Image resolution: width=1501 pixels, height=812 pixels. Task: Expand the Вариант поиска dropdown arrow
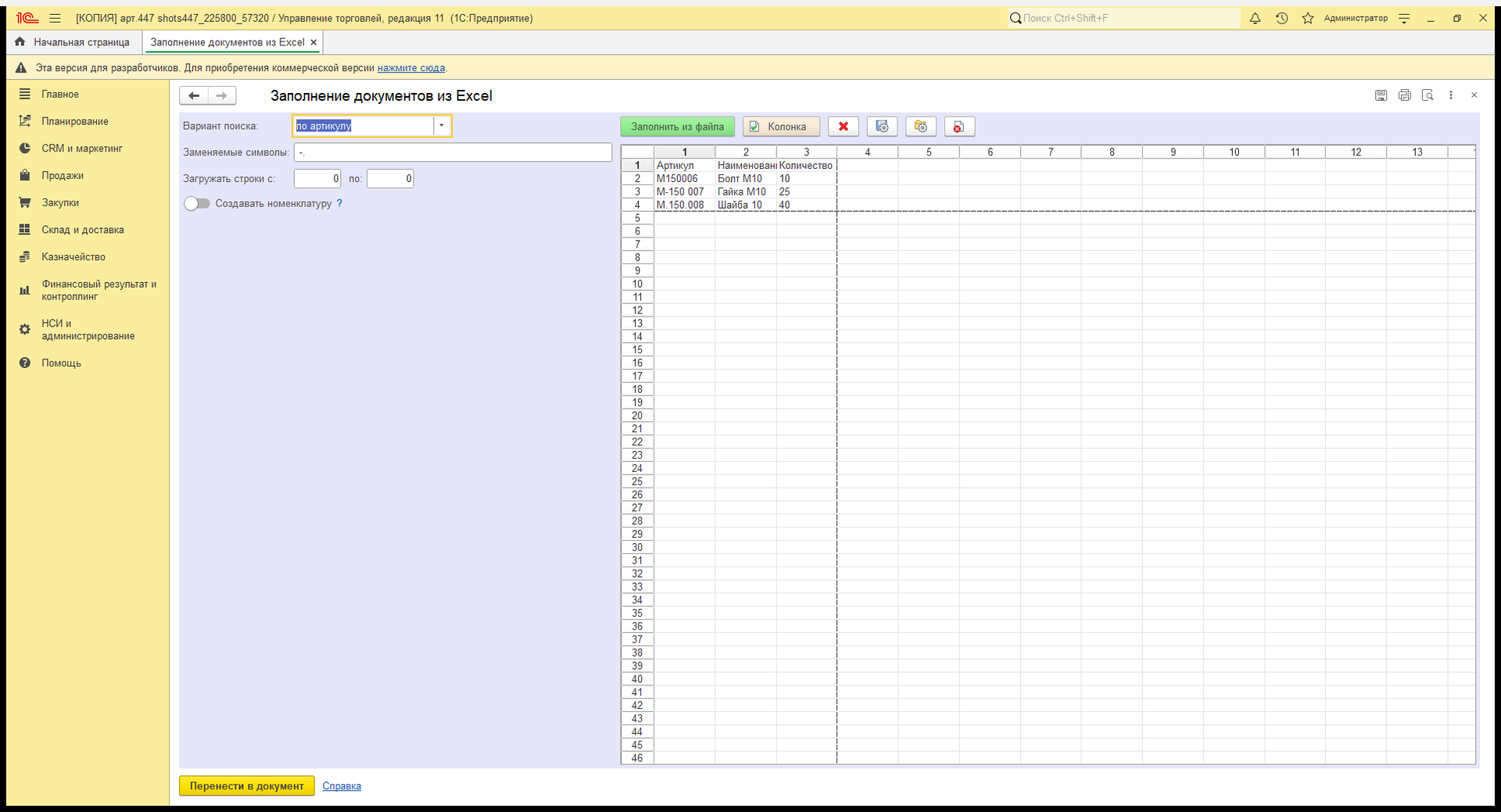pyautogui.click(x=442, y=126)
